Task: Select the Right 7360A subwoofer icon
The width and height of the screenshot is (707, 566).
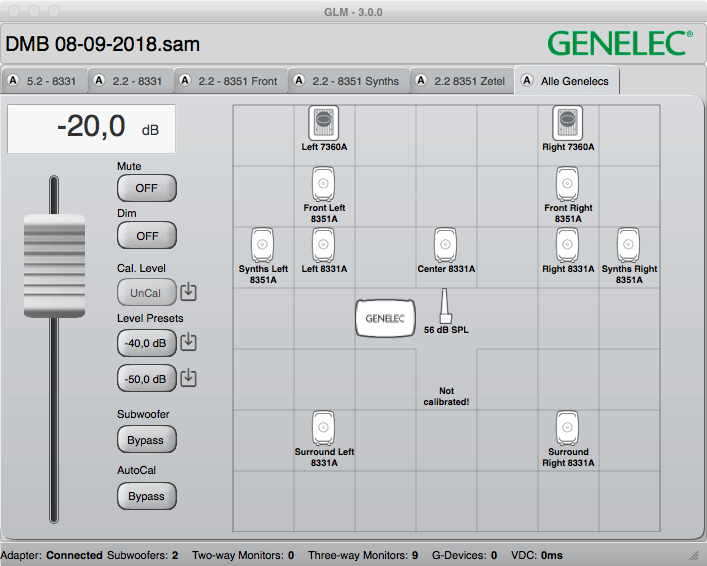Action: 568,123
